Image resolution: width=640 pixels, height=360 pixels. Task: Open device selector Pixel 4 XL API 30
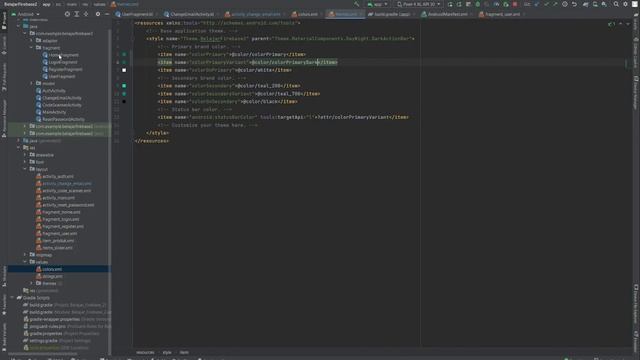tap(419, 4)
